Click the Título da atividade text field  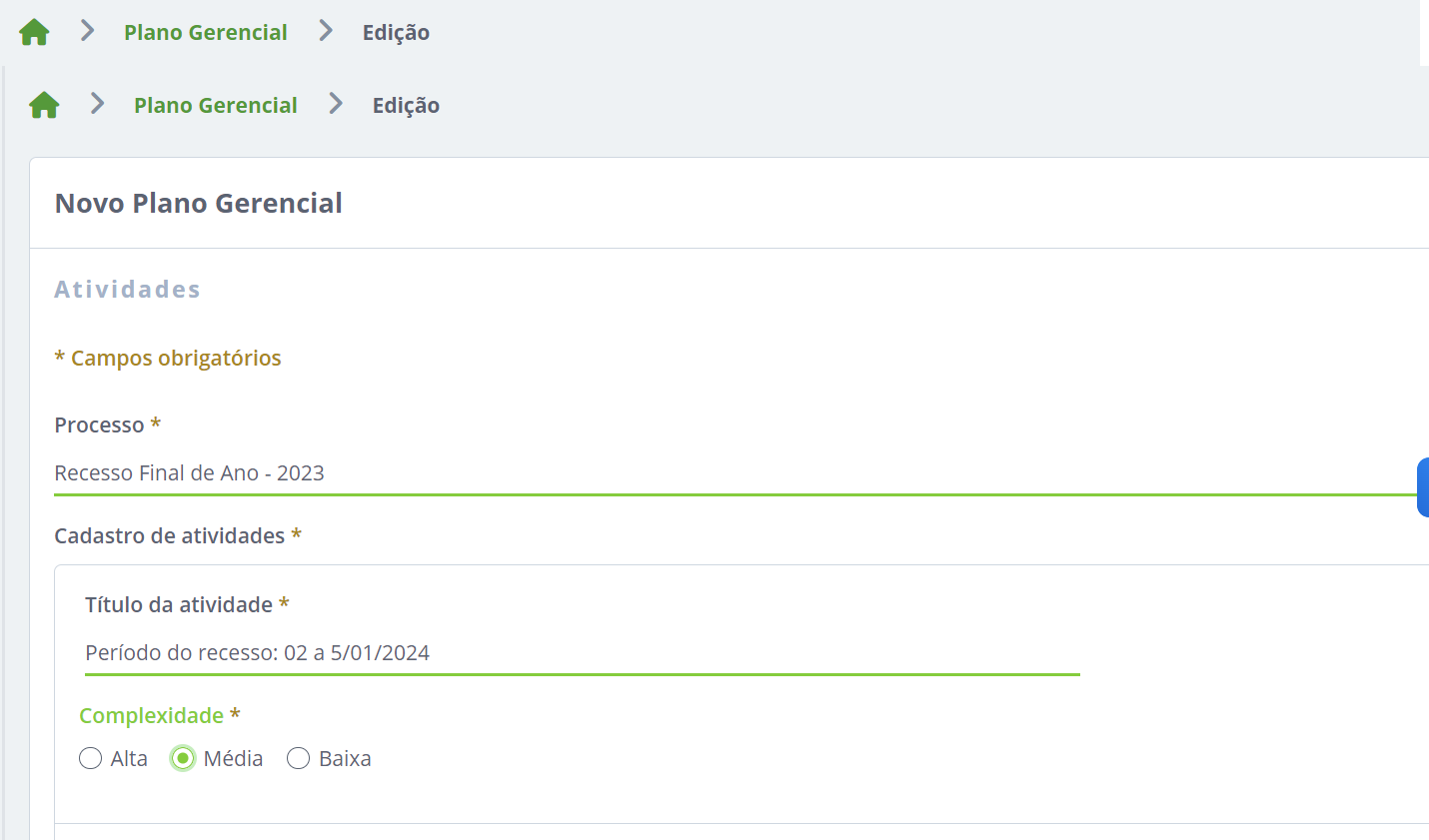point(582,653)
